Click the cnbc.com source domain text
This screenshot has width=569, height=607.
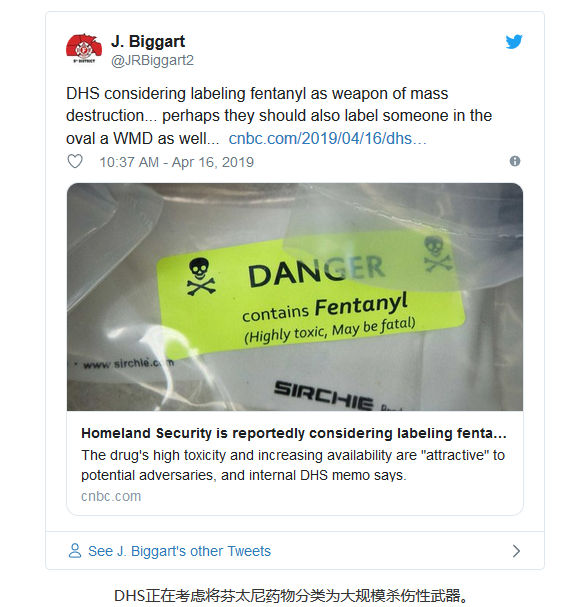(111, 496)
